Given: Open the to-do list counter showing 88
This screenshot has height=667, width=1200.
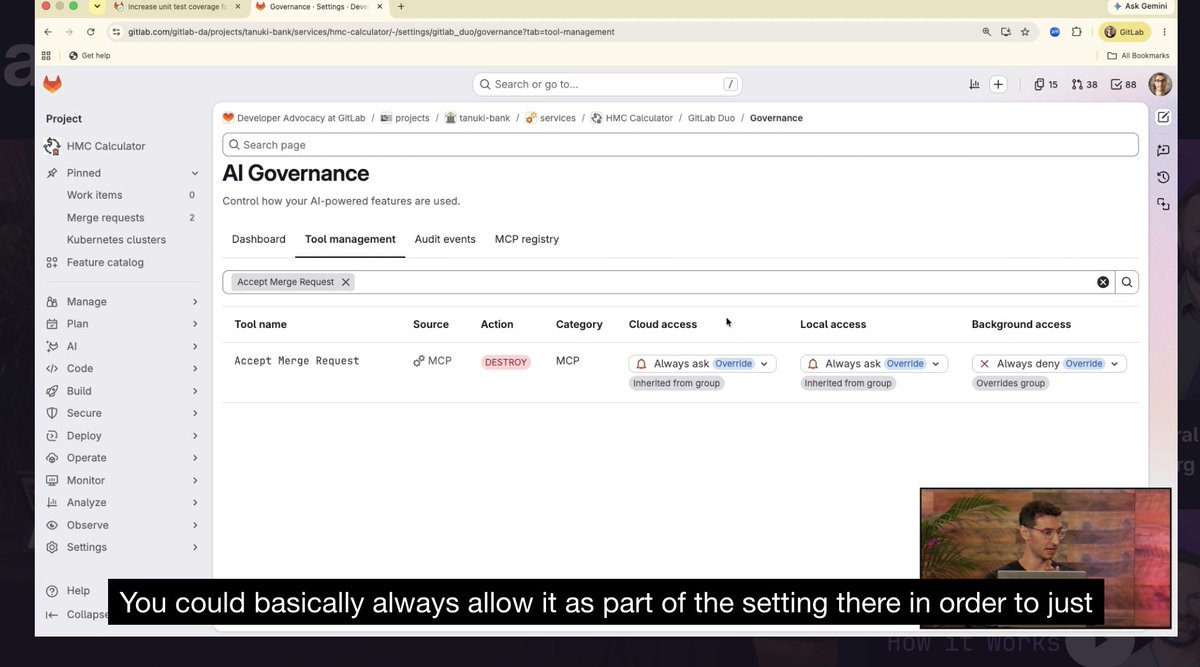Looking at the screenshot, I should pyautogui.click(x=1125, y=84).
